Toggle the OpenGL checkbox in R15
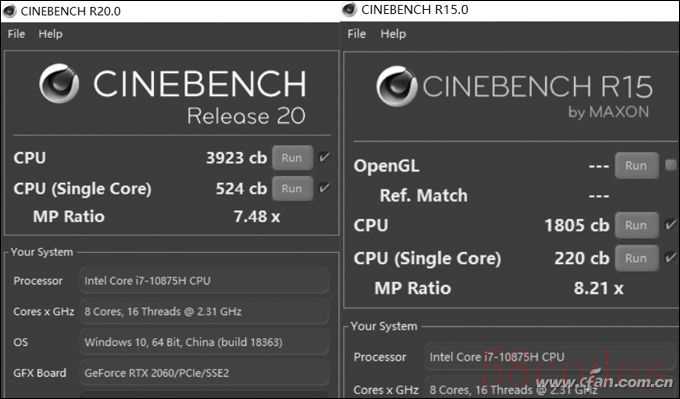Screen dimensions: 680x399 coord(670,165)
